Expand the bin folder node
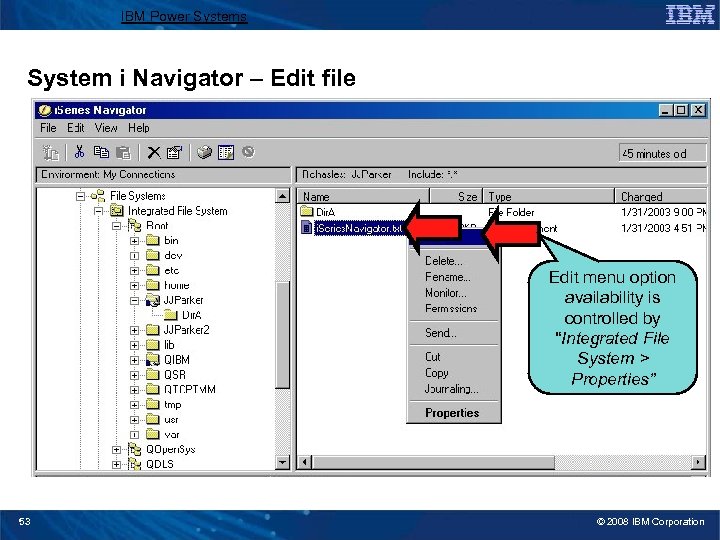This screenshot has height=540, width=720. 134,241
